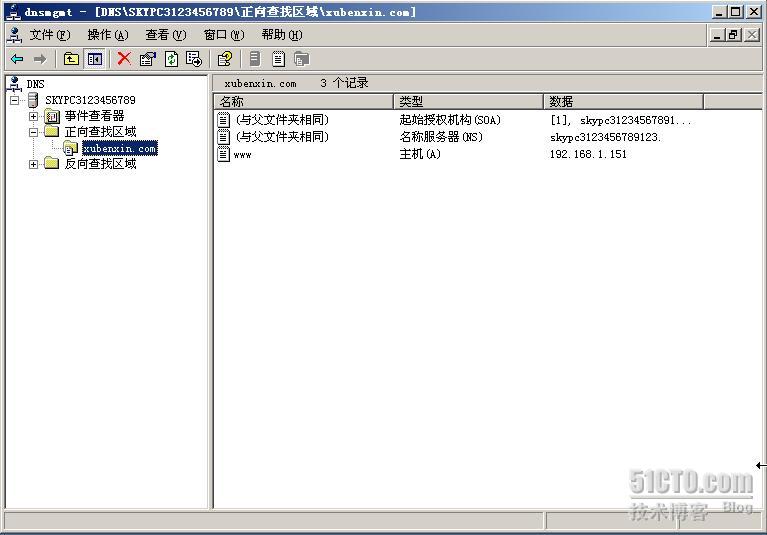Click the gray single server toolbar icon
Viewport: 767px width, 535px height.
(255, 59)
